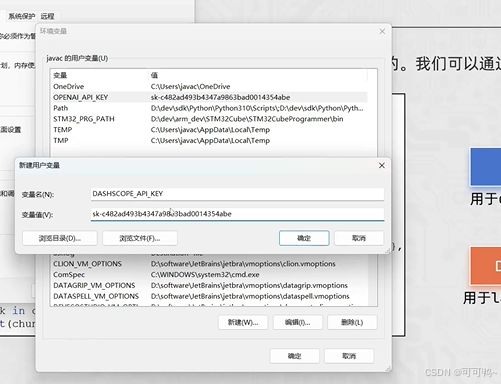Screen dimensions: 501x384
Task: Click 浏览文件(F)... button
Action: click(x=140, y=238)
